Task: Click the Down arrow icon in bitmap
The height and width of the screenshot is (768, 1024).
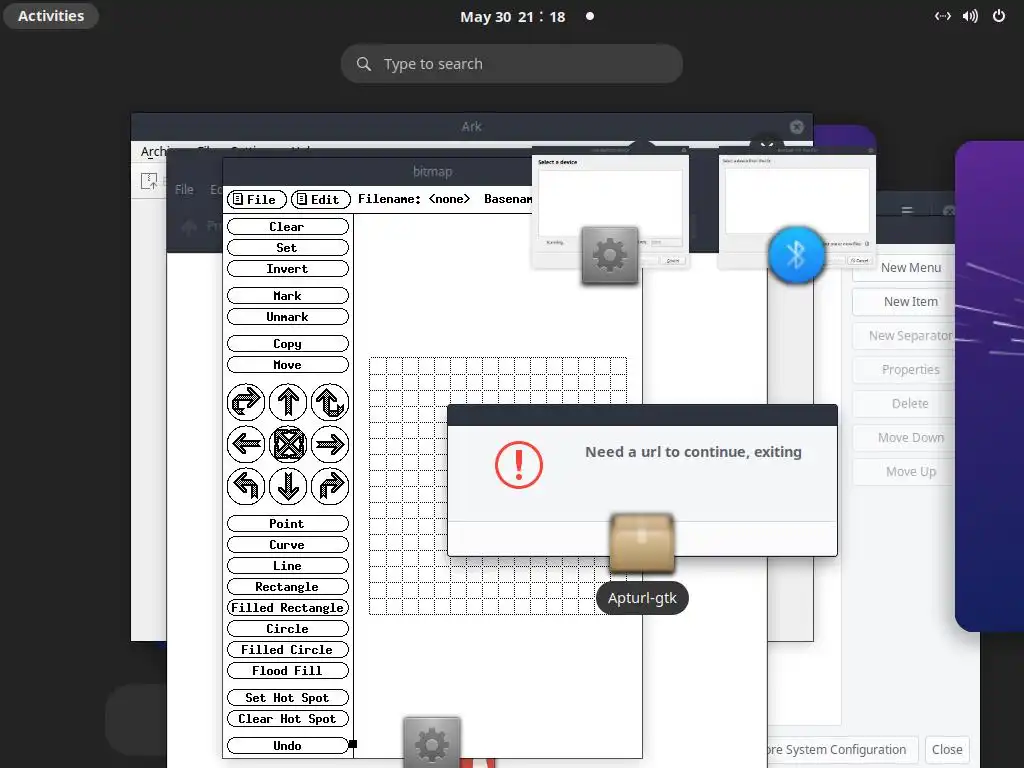Action: 287,486
